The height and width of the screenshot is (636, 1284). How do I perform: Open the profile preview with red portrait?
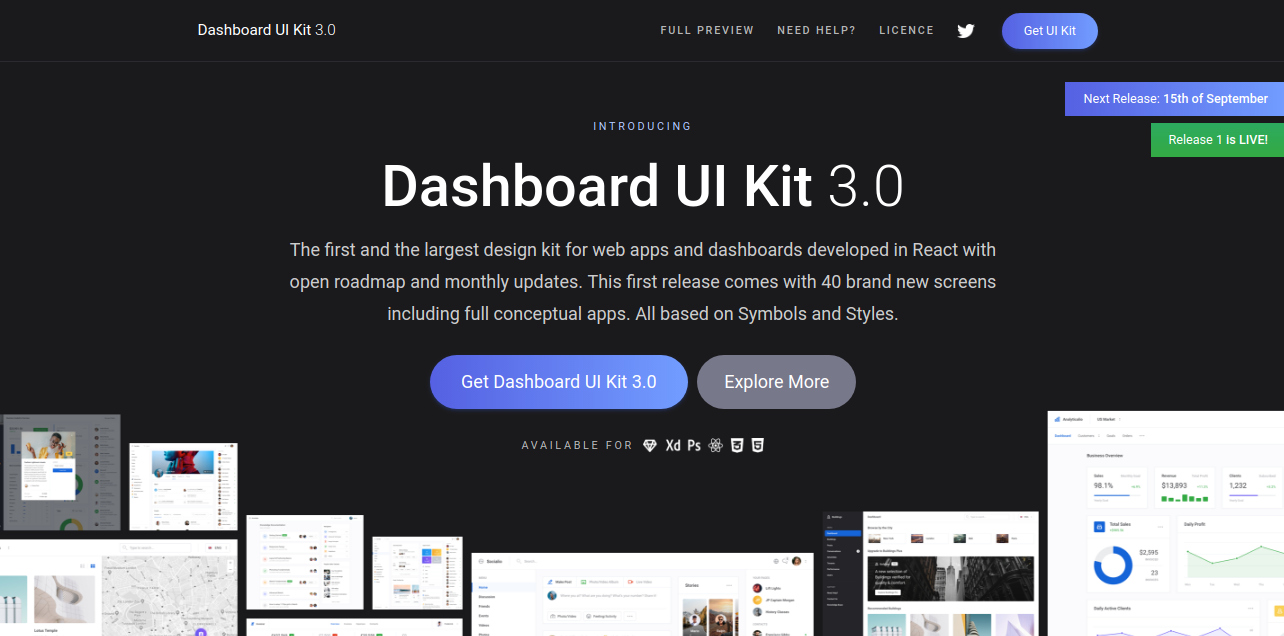(x=183, y=487)
